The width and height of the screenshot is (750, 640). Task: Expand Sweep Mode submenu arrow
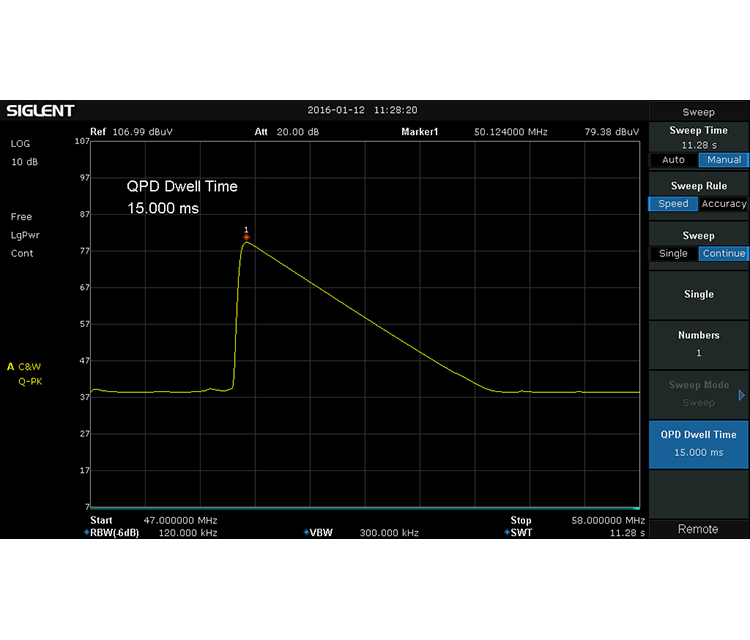pos(741,395)
